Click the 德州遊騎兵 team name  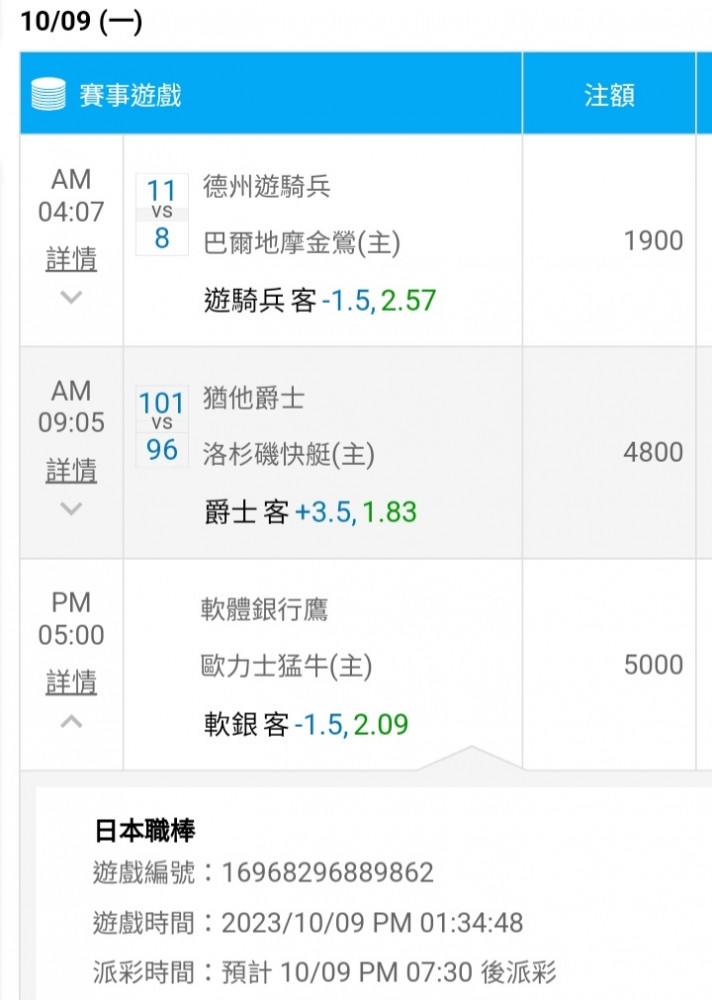point(267,187)
